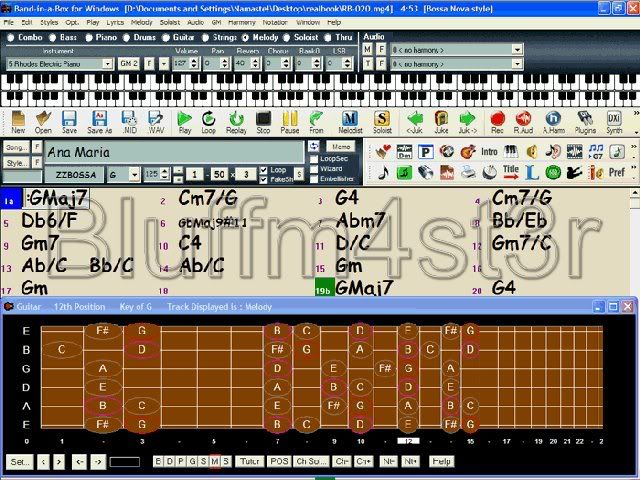Open the A.Harm audio harmonies icon

click(x=553, y=122)
